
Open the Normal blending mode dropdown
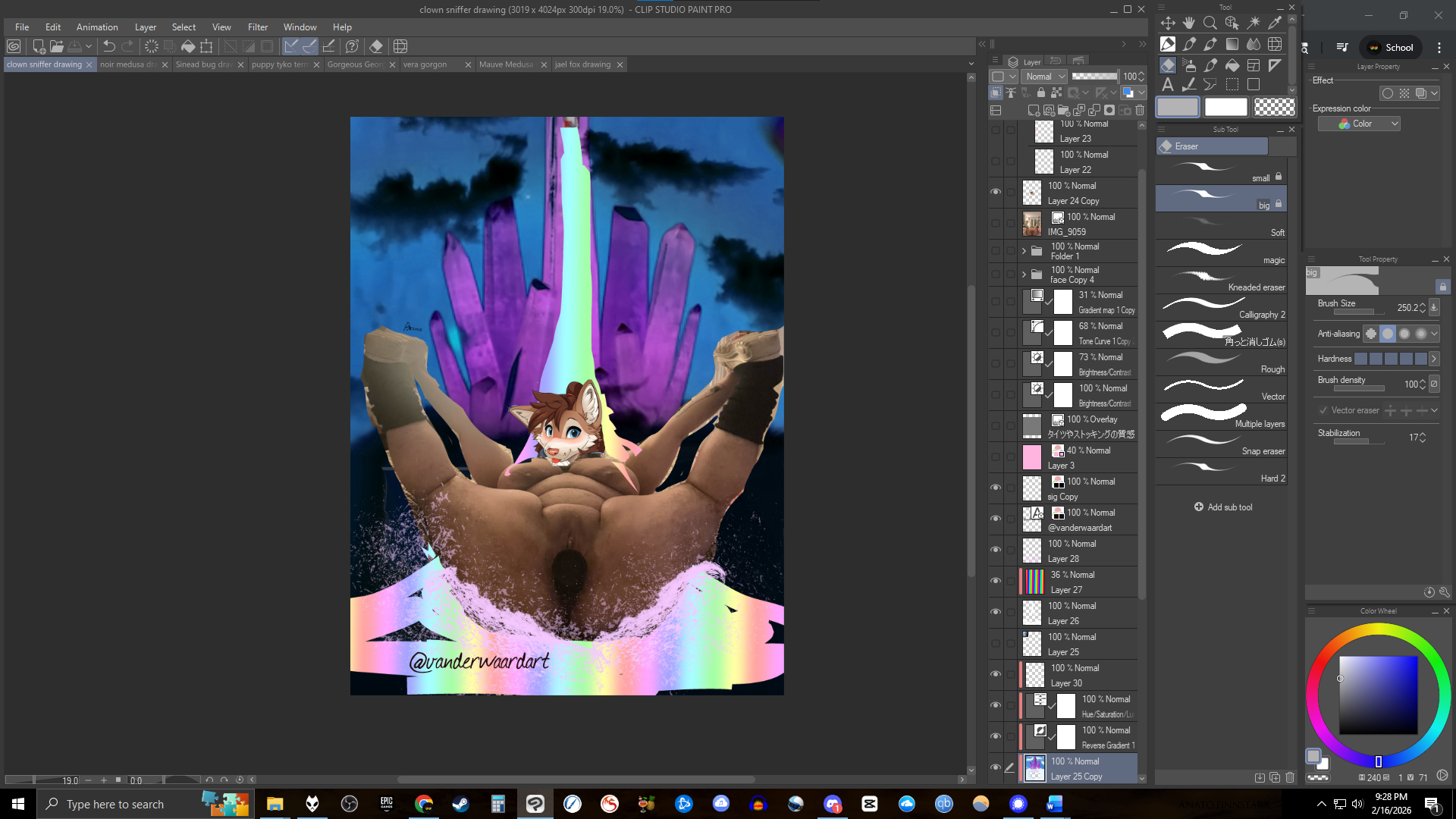(x=1044, y=77)
